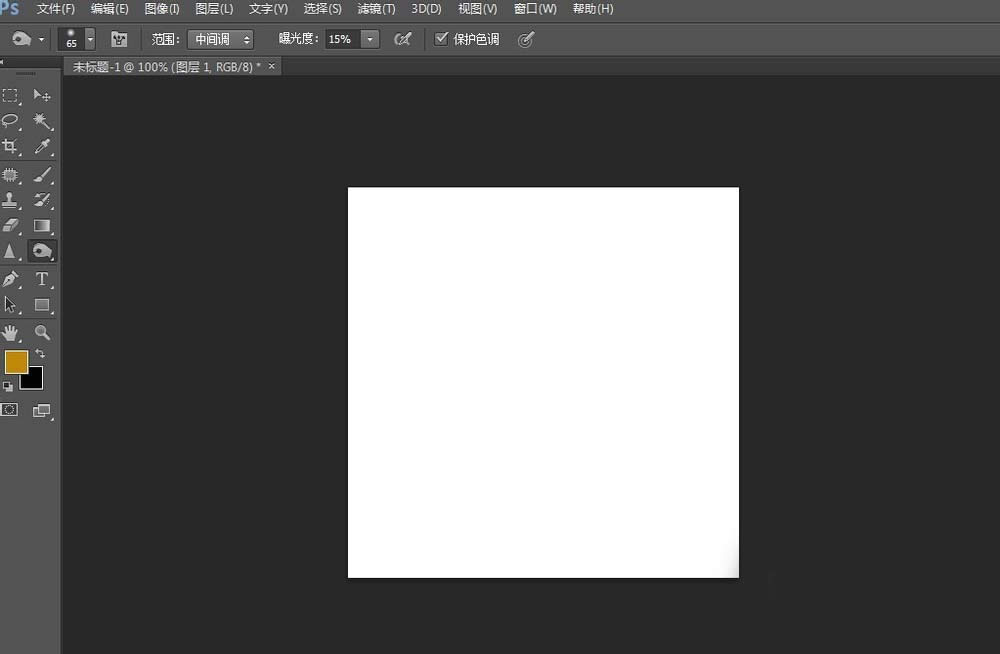Select the Magic Wand tool
The height and width of the screenshot is (654, 1000).
tap(42, 121)
